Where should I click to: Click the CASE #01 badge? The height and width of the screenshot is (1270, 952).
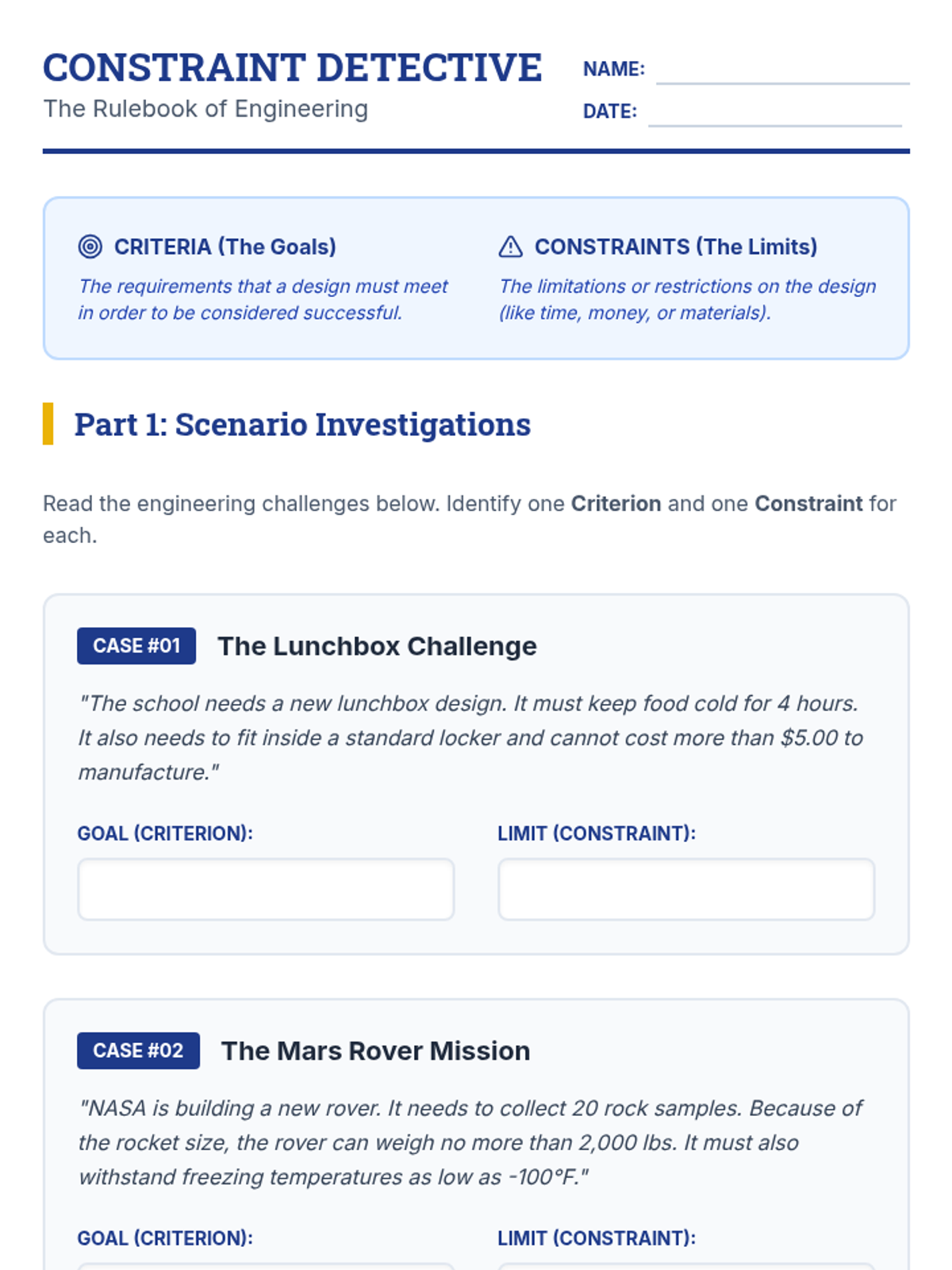tap(136, 646)
